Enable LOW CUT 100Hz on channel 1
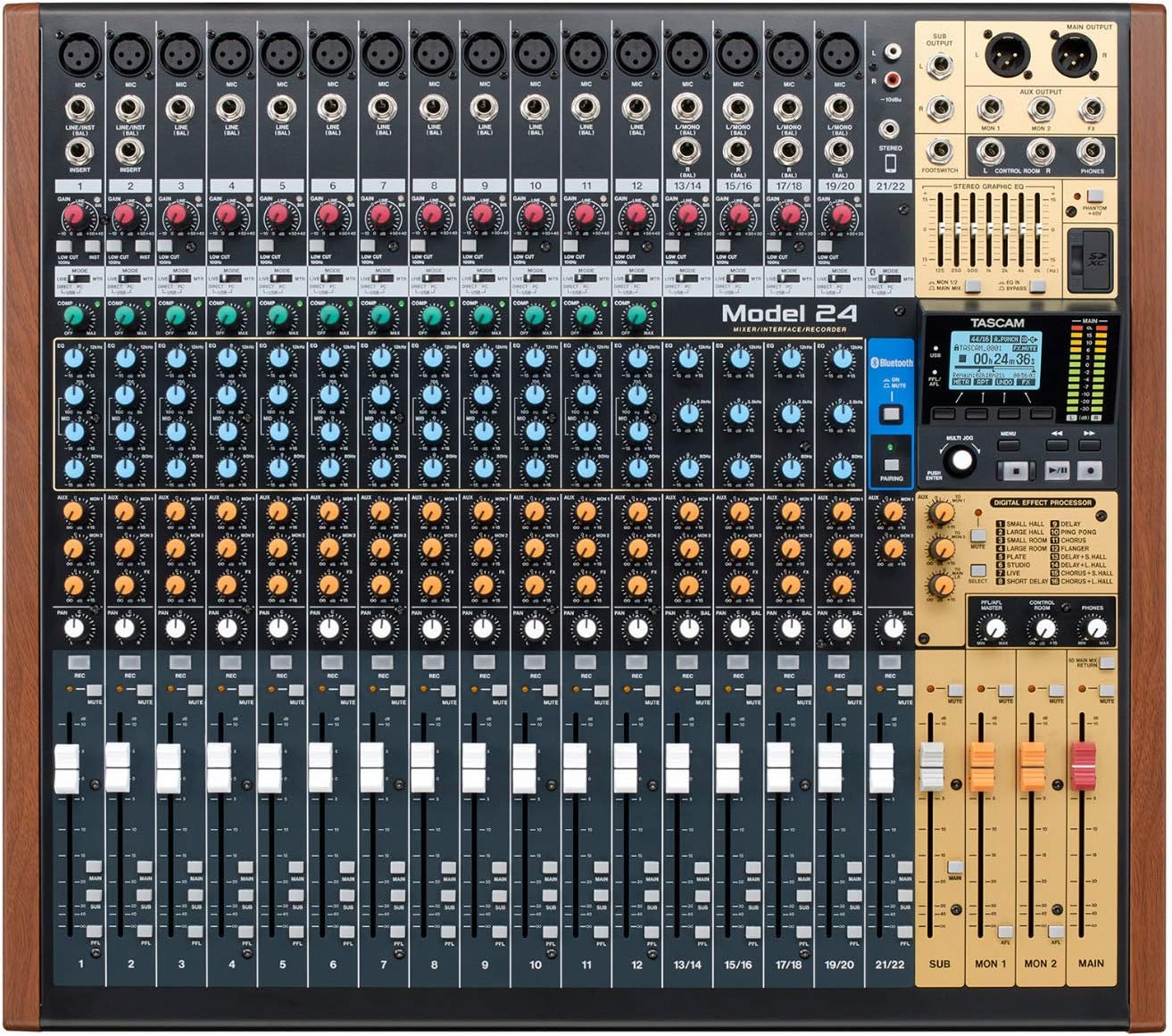The height and width of the screenshot is (1036, 1172). coord(63,244)
